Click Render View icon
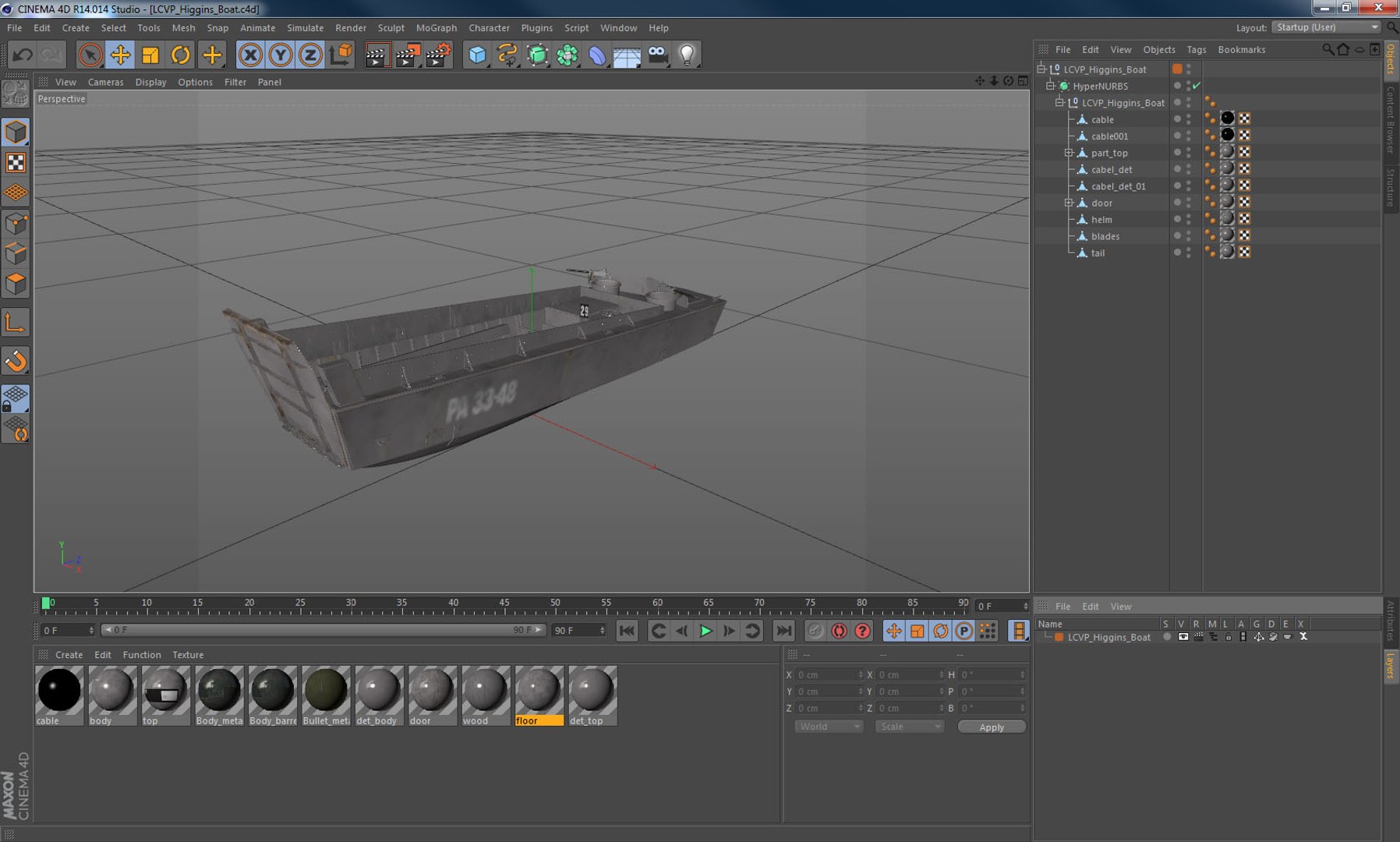The height and width of the screenshot is (842, 1400). (x=377, y=55)
